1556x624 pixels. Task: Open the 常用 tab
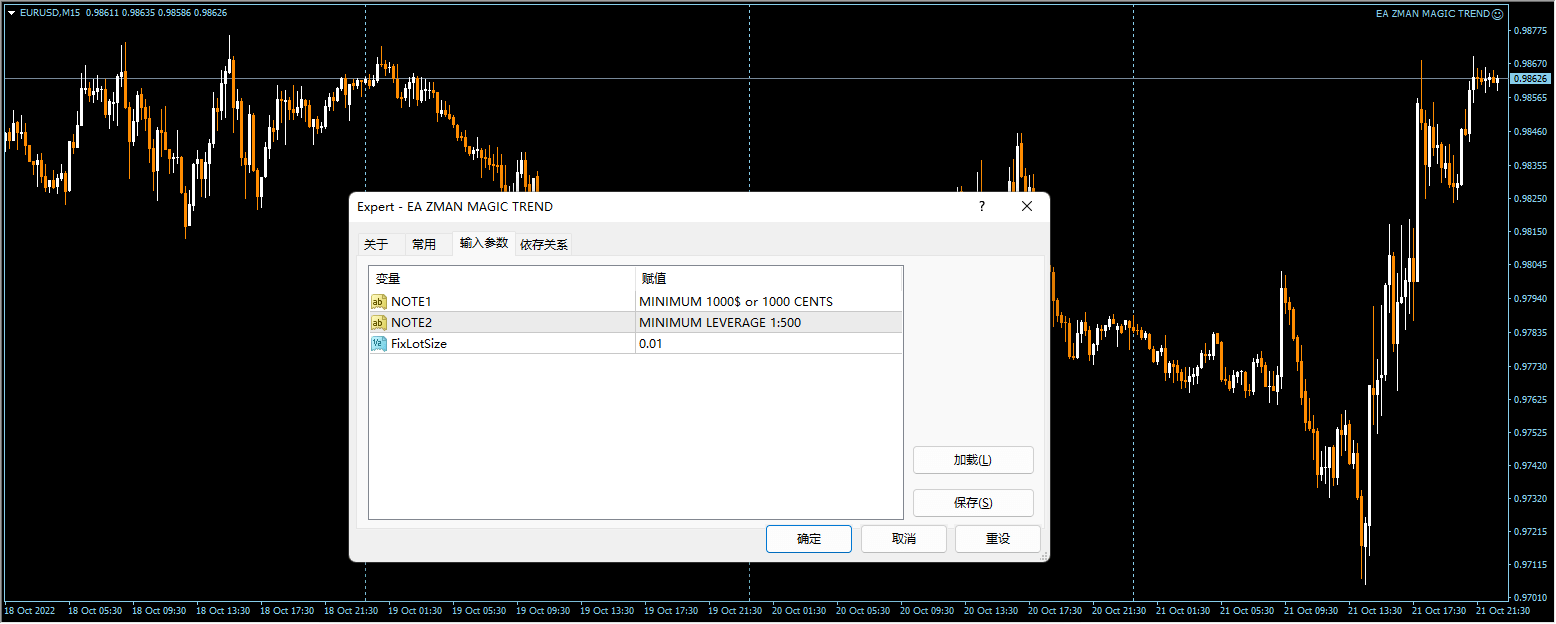(x=424, y=245)
